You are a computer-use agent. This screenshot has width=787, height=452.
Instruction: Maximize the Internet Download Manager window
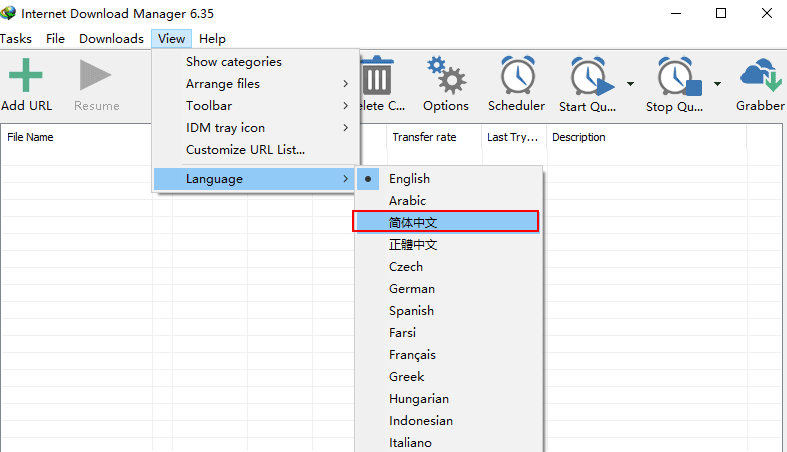pyautogui.click(x=721, y=14)
